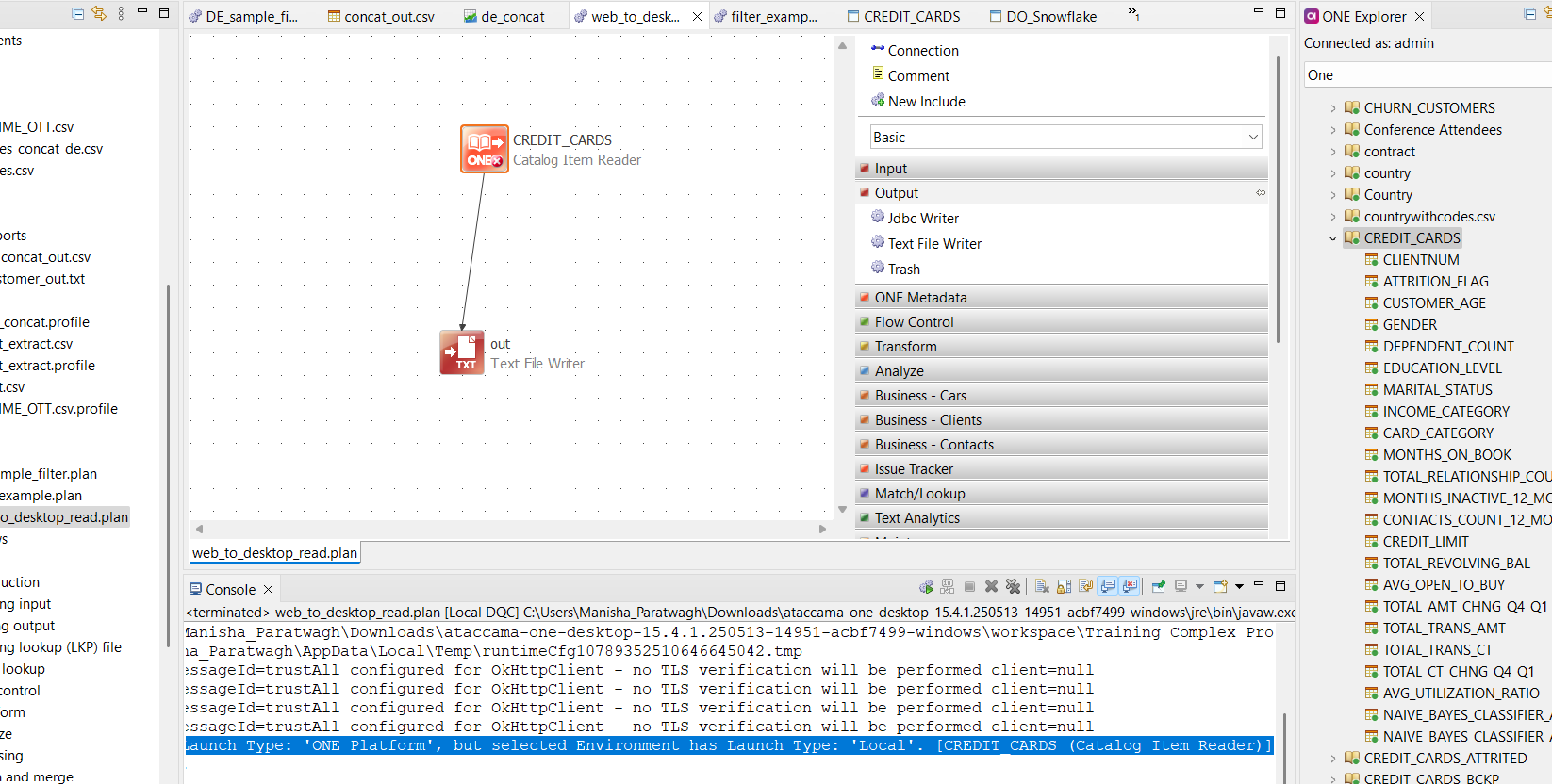The width and height of the screenshot is (1552, 784).
Task: Close the Console tab
Action: point(268,589)
